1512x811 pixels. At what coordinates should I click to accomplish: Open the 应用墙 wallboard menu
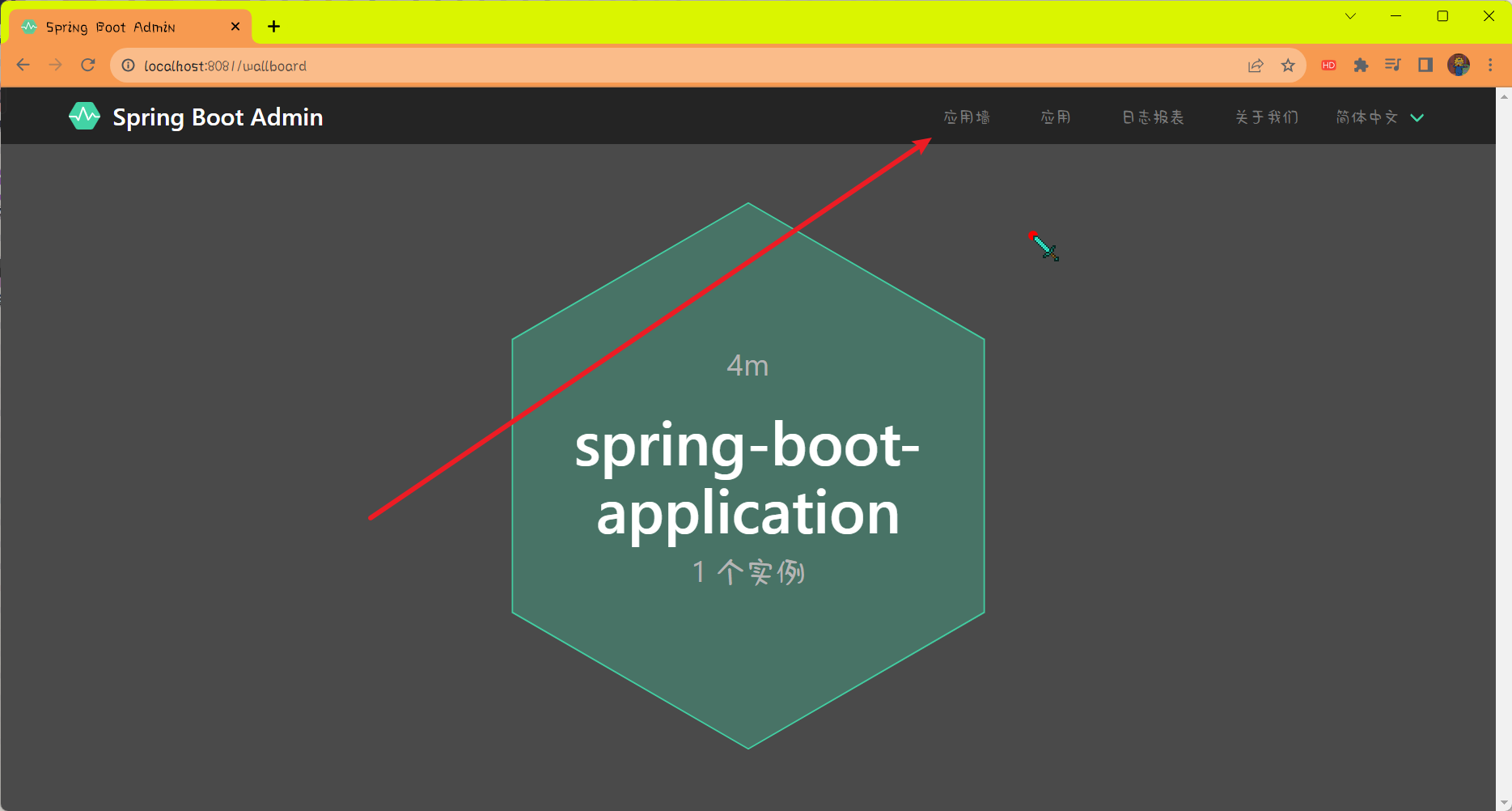(x=967, y=117)
